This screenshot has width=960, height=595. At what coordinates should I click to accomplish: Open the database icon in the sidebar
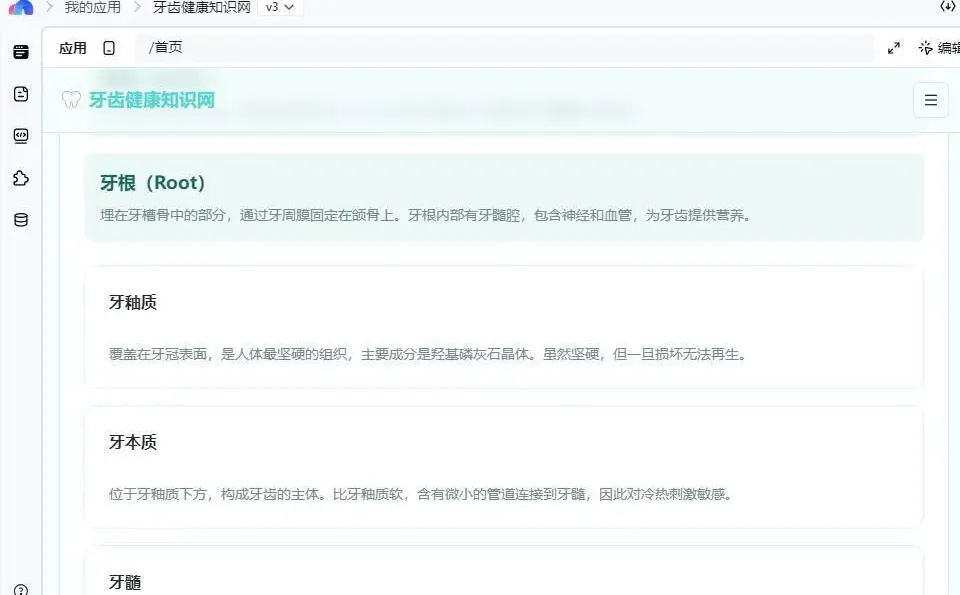tap(20, 220)
